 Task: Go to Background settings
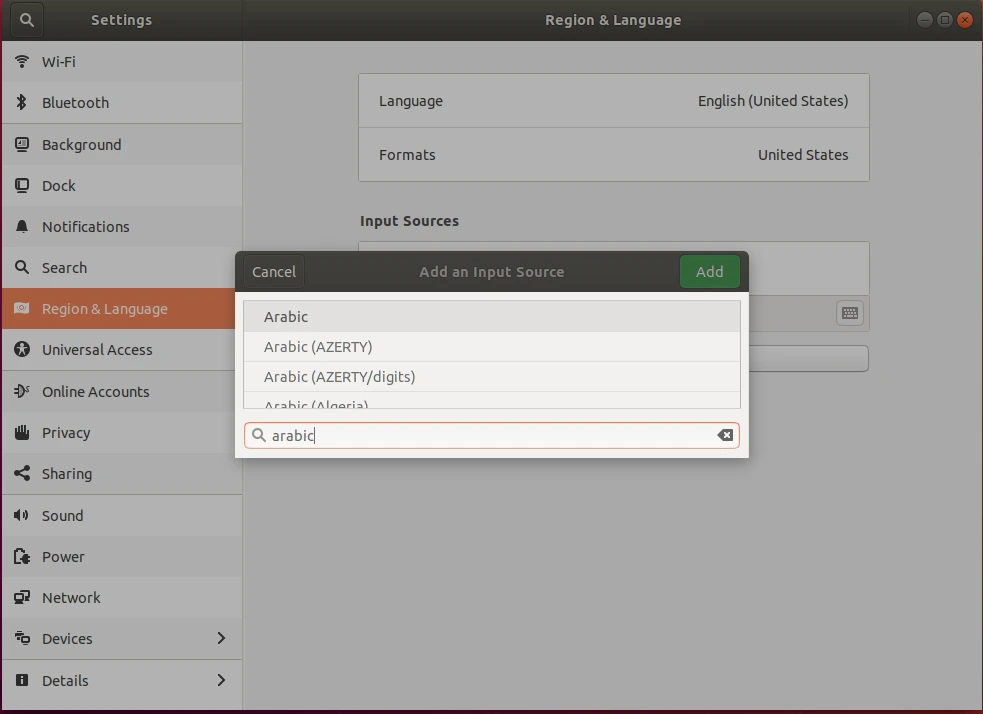point(122,144)
